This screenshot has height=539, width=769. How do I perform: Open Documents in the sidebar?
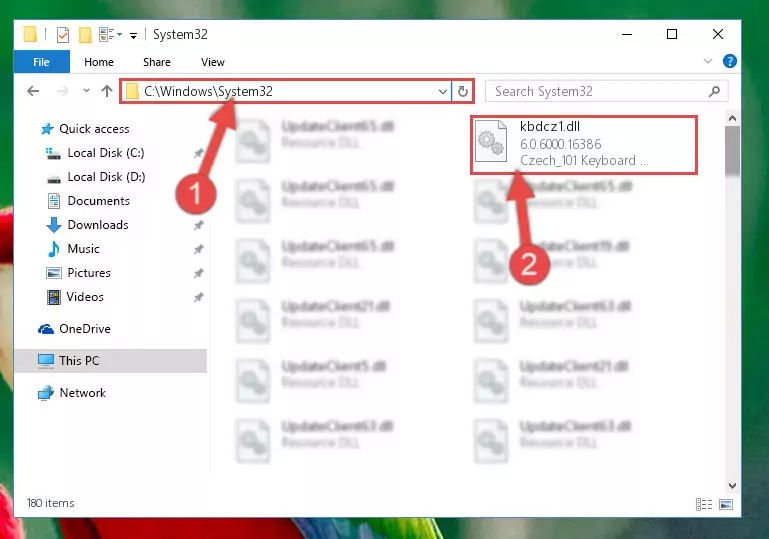pos(99,201)
